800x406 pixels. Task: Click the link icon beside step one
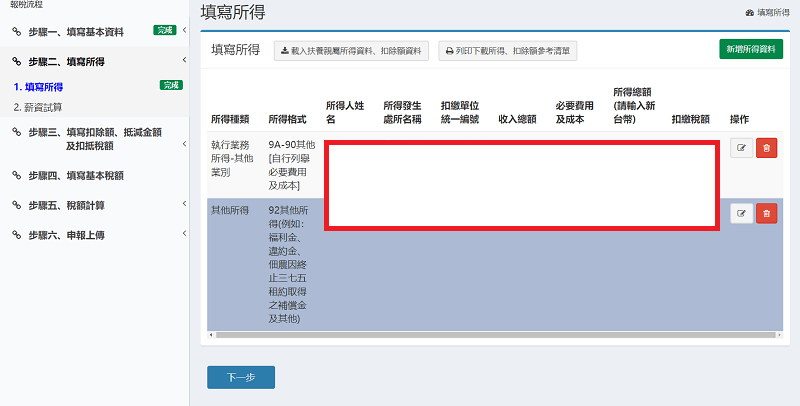tap(17, 32)
